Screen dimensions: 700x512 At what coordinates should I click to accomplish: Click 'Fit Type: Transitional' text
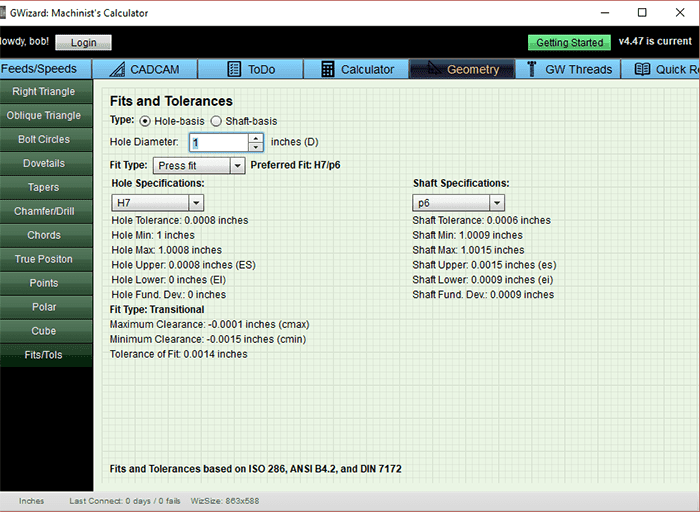tap(157, 310)
